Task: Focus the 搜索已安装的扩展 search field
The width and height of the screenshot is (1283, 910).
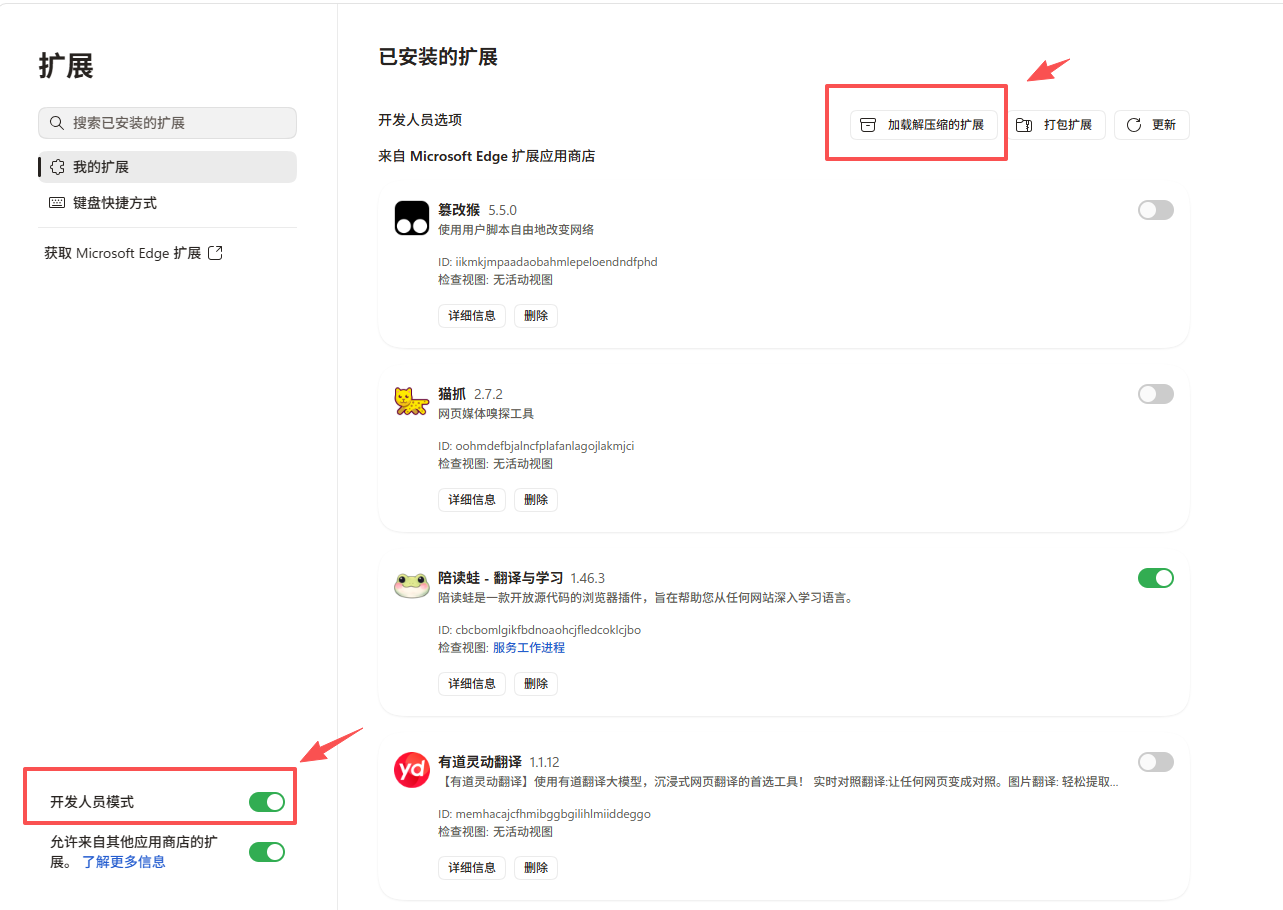Action: coord(167,123)
